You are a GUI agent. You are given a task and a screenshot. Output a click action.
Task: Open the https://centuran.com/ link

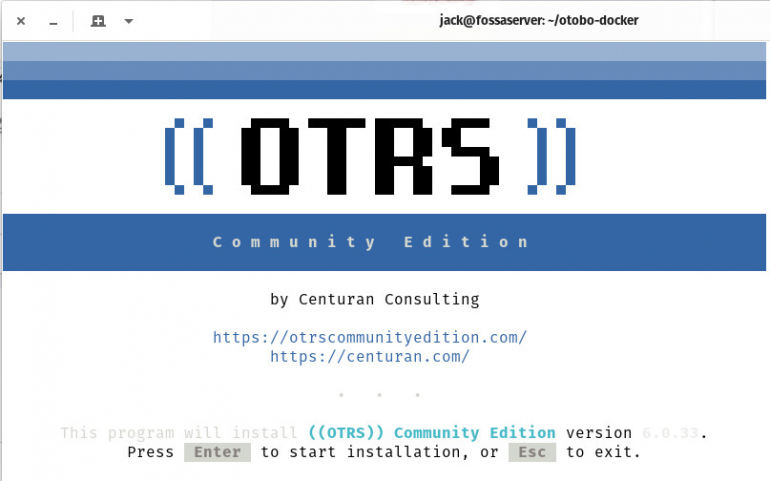(x=370, y=356)
